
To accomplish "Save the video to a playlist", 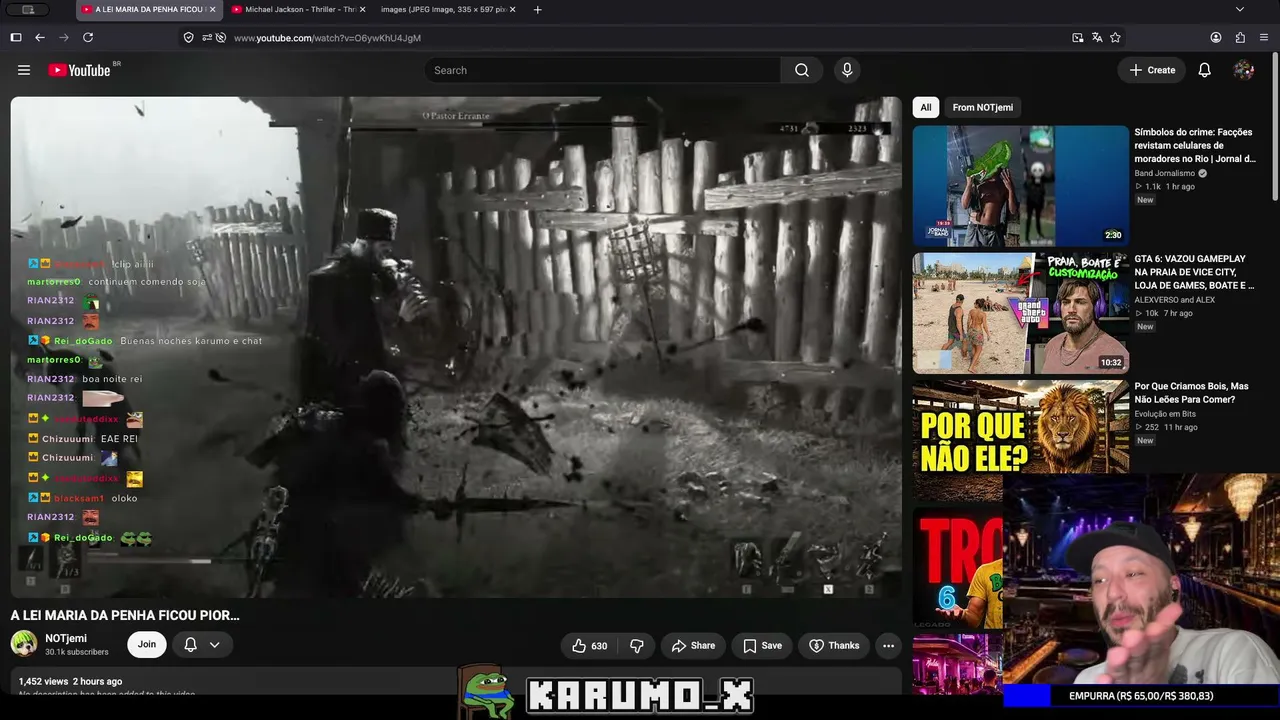I will coord(762,646).
